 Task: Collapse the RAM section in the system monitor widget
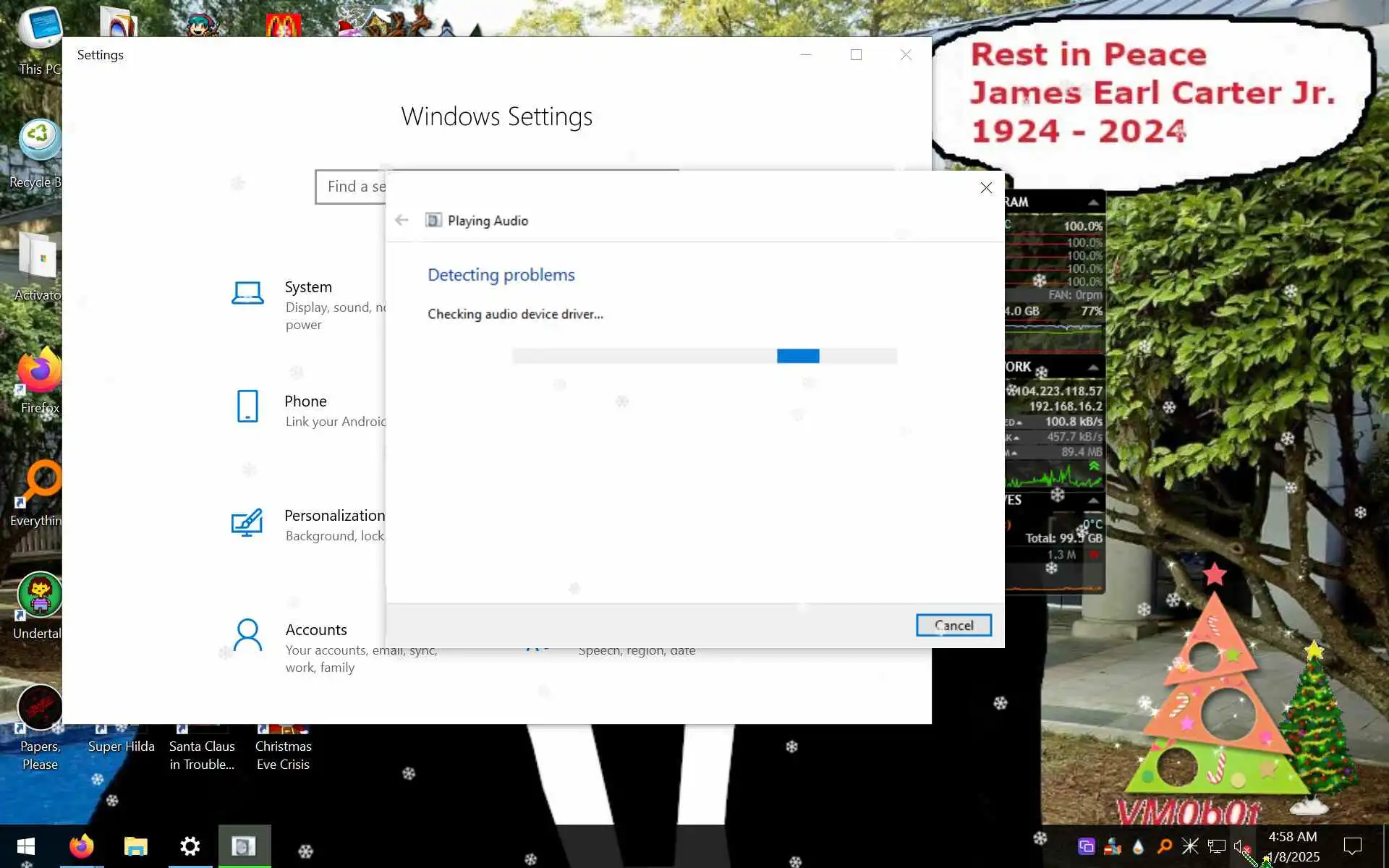click(1093, 203)
